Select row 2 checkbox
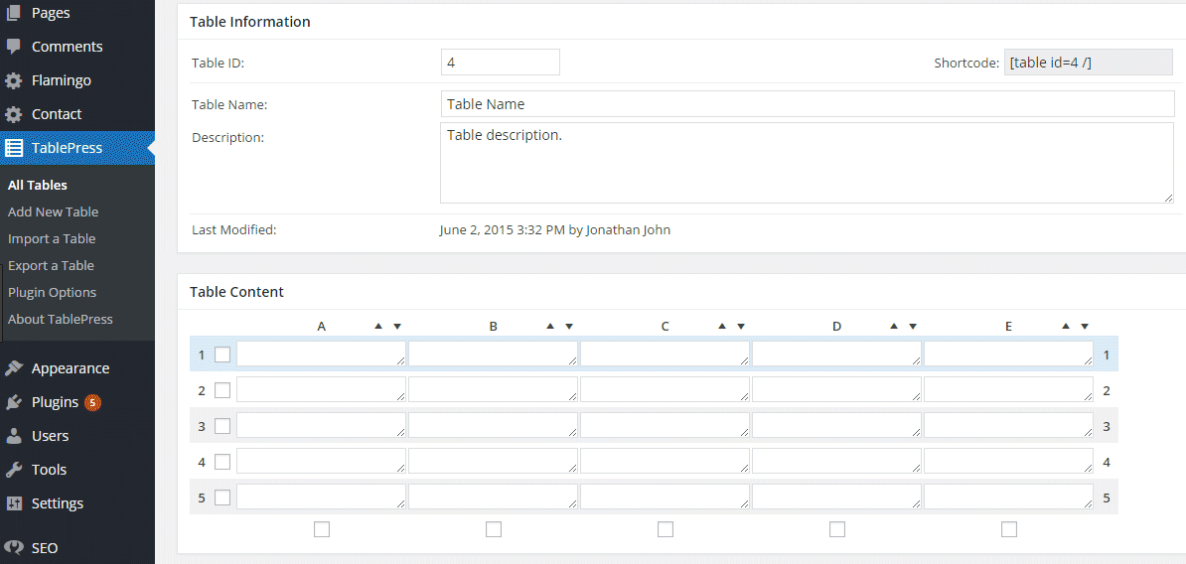 point(222,391)
